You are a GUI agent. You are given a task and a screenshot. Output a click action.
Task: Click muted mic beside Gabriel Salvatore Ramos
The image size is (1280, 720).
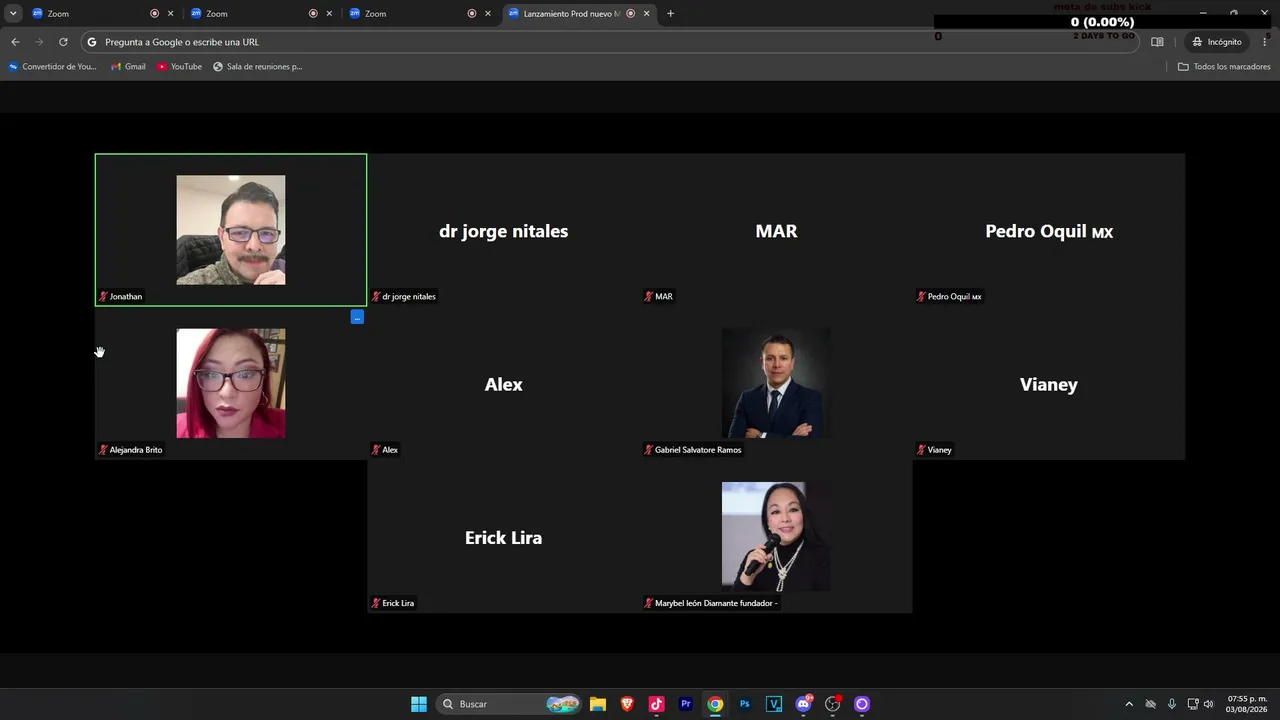649,450
